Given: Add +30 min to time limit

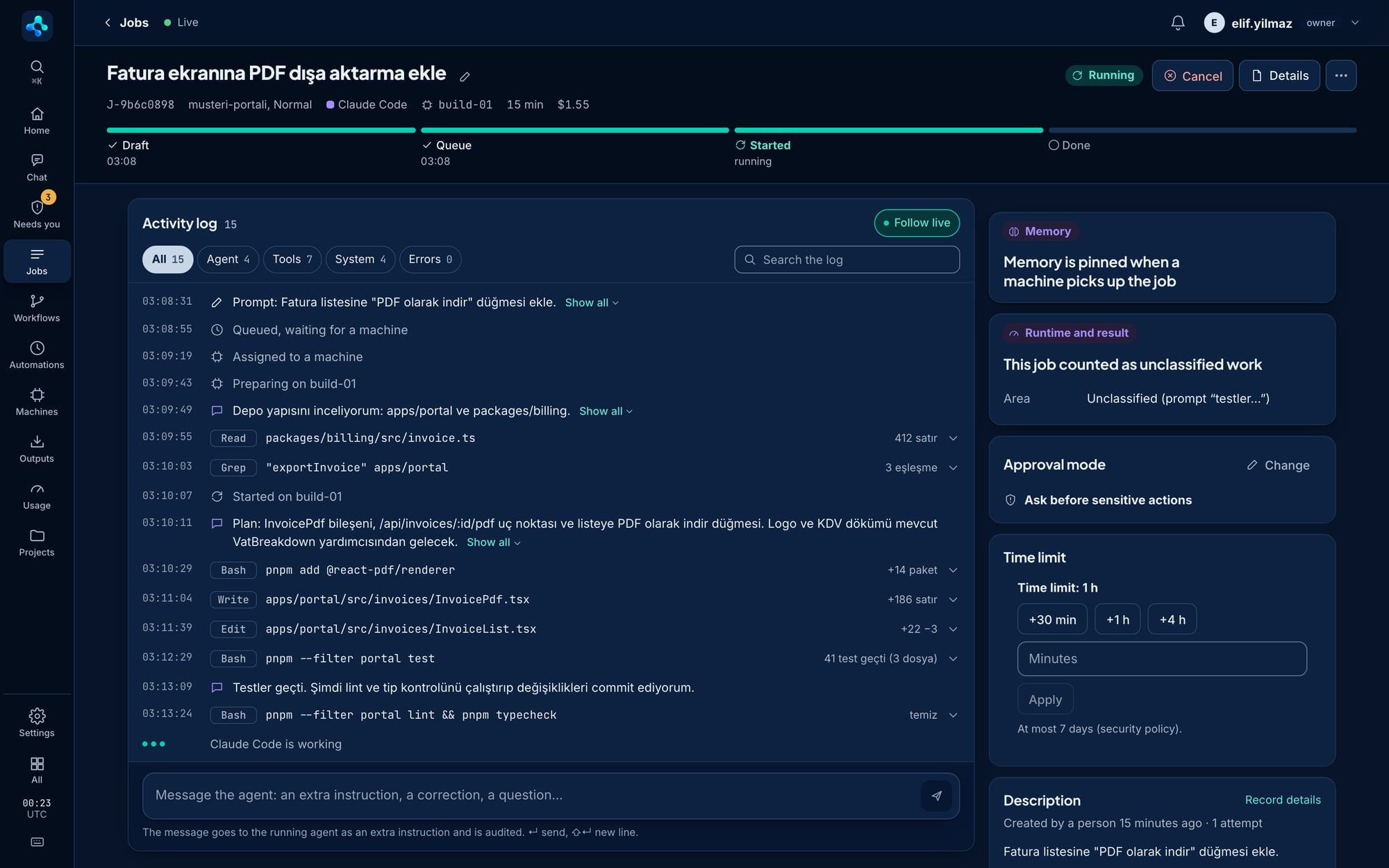Looking at the screenshot, I should pos(1052,619).
